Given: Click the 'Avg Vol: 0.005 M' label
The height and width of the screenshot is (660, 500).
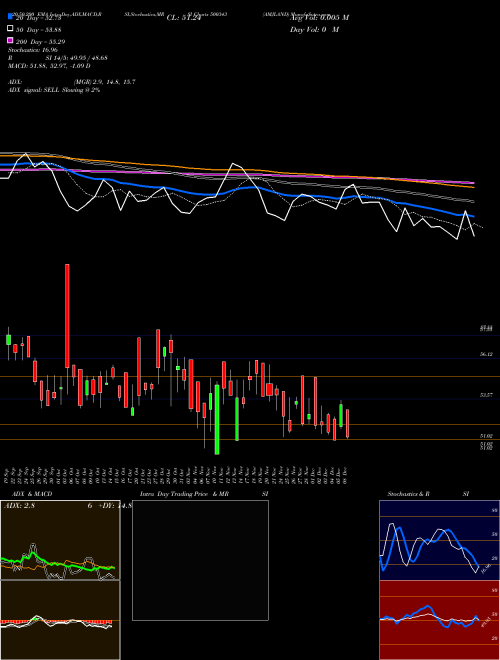Looking at the screenshot, I should click(x=319, y=18).
